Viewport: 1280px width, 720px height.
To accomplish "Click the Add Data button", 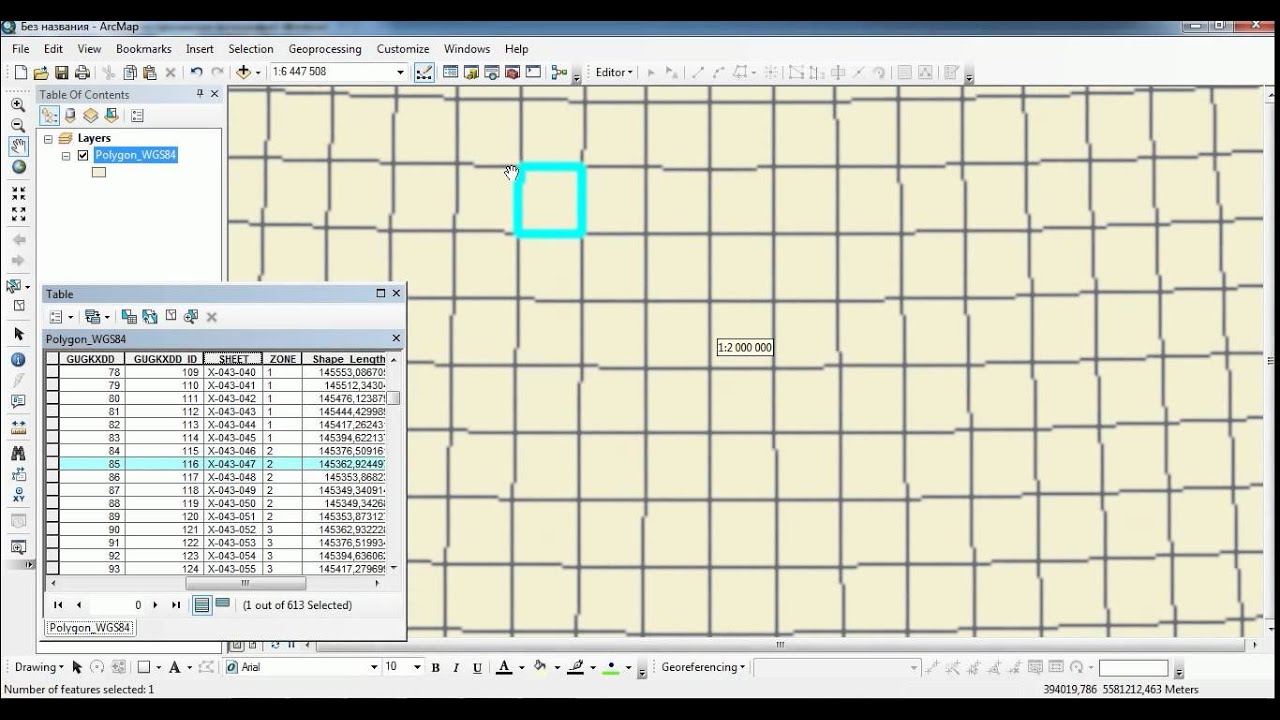I will (243, 72).
